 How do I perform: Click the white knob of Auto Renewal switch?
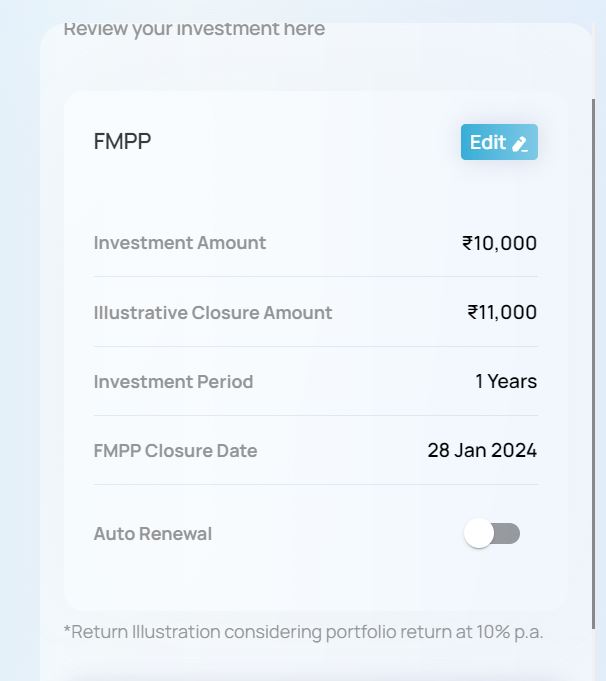click(479, 533)
